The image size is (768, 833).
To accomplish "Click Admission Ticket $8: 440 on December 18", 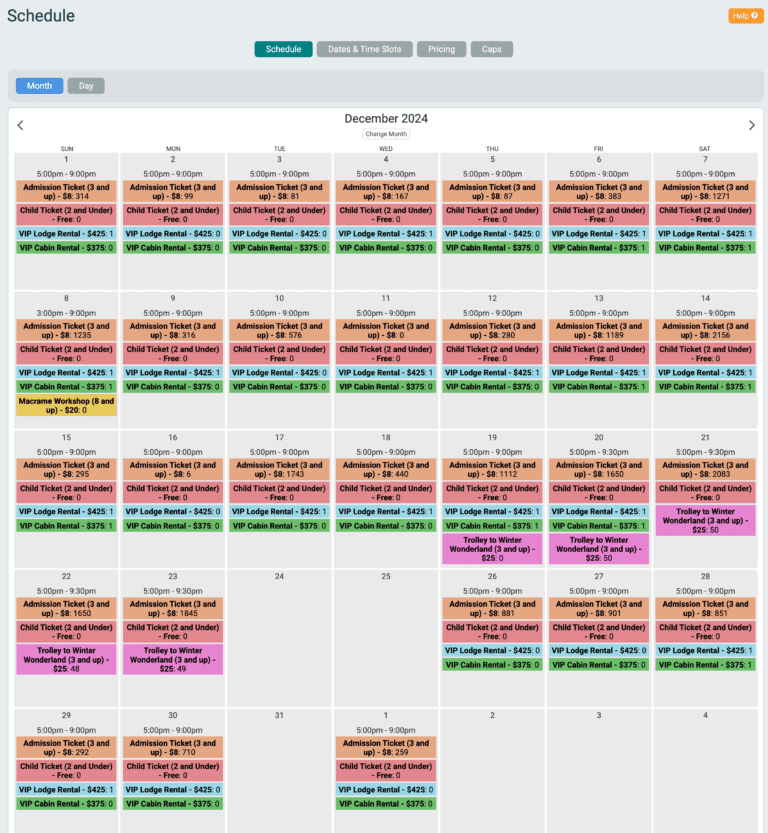I will [x=386, y=470].
